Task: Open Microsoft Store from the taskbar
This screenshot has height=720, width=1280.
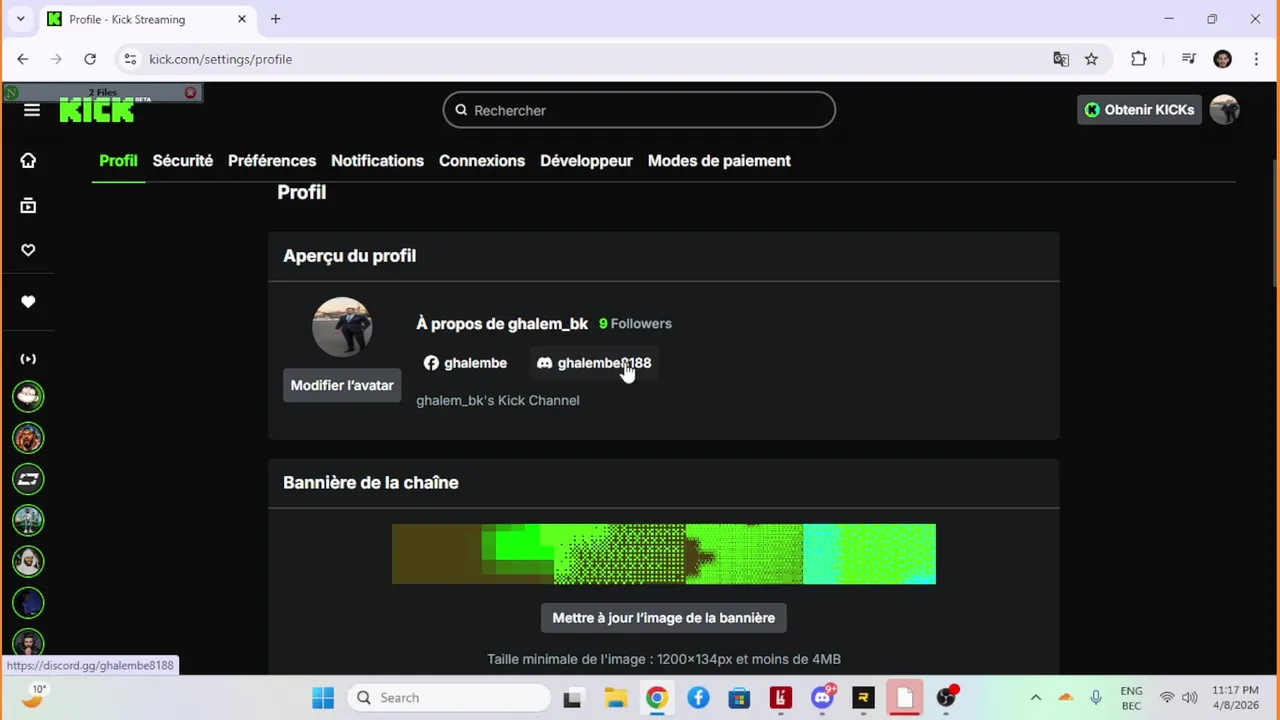Action: pos(739,698)
